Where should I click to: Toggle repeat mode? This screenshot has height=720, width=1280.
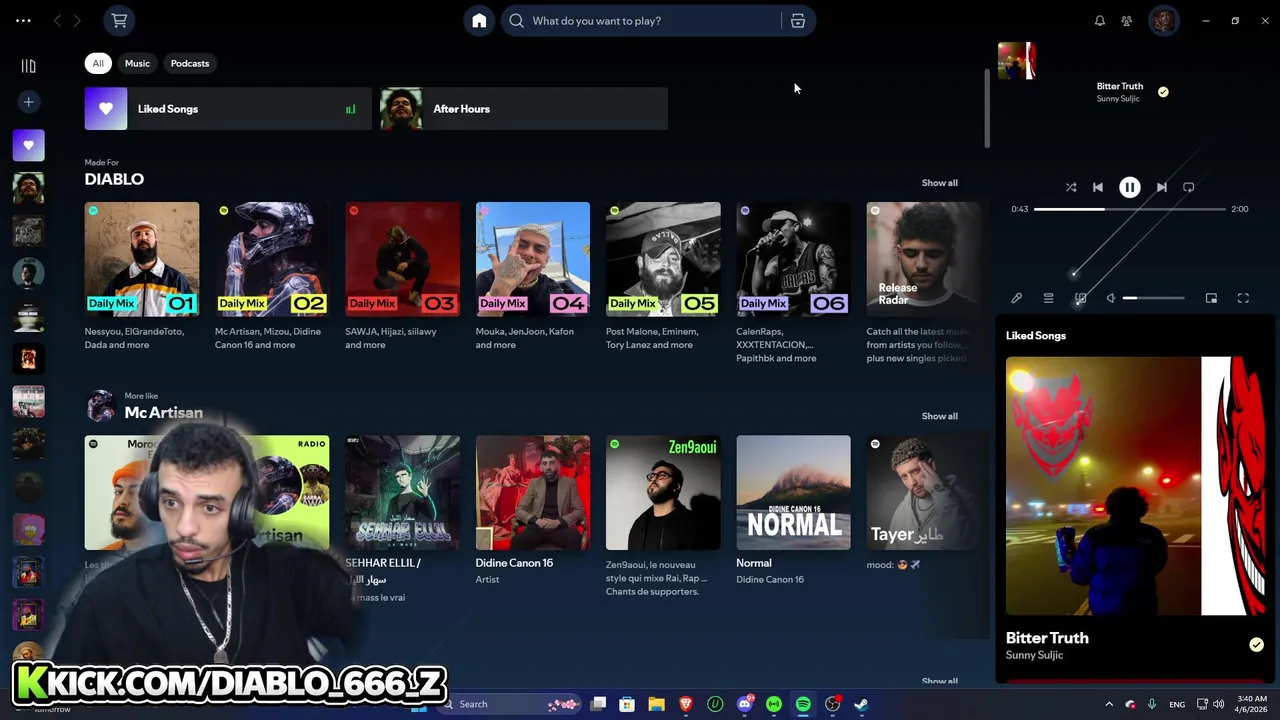[1188, 187]
